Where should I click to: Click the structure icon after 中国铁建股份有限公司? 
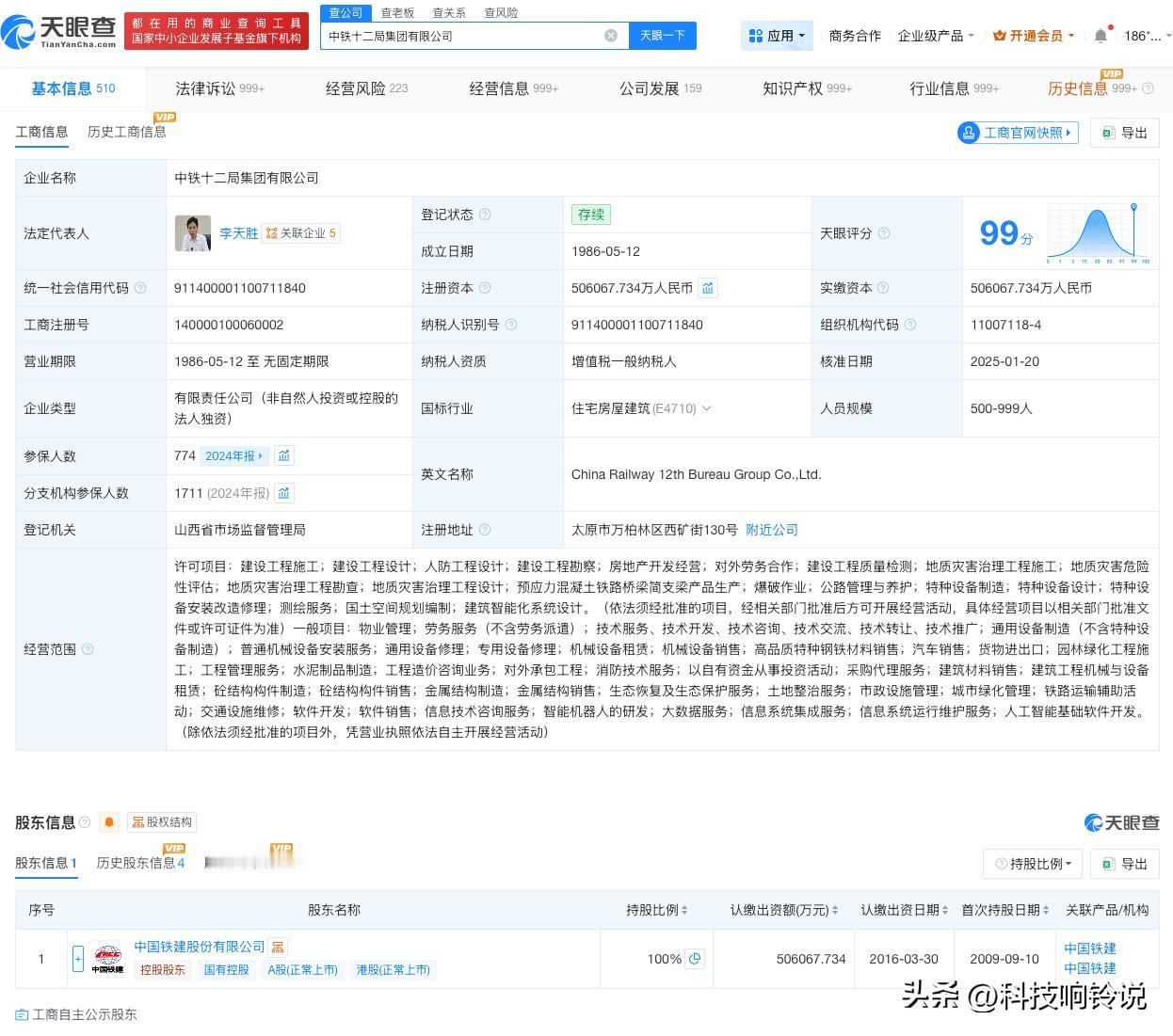coord(277,947)
